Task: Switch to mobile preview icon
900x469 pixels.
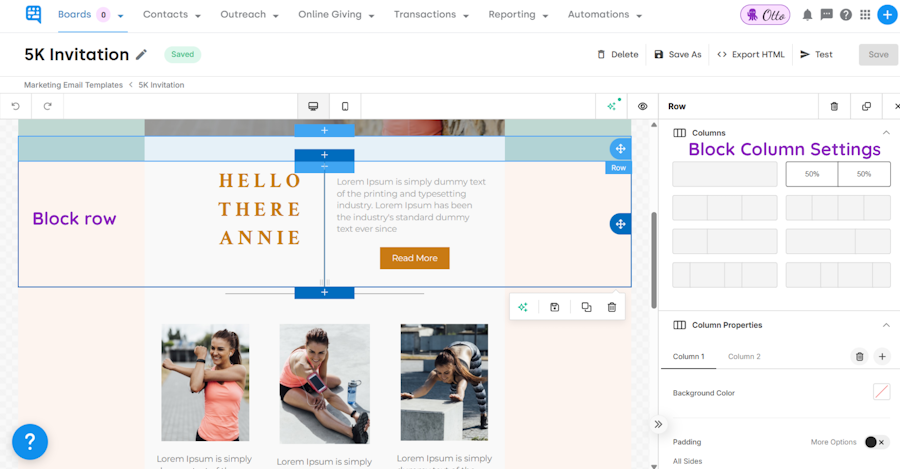Action: pos(345,106)
